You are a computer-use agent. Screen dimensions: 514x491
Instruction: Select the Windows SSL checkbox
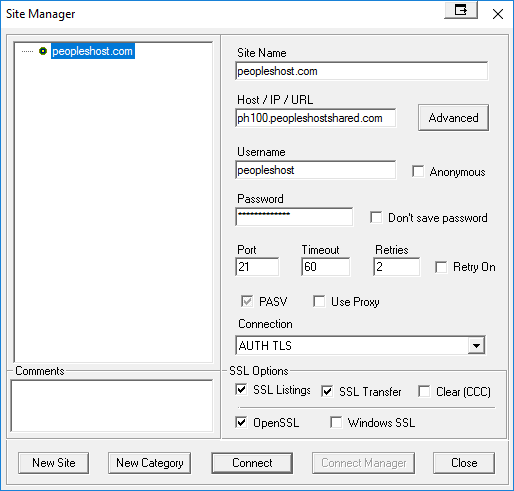(336, 422)
